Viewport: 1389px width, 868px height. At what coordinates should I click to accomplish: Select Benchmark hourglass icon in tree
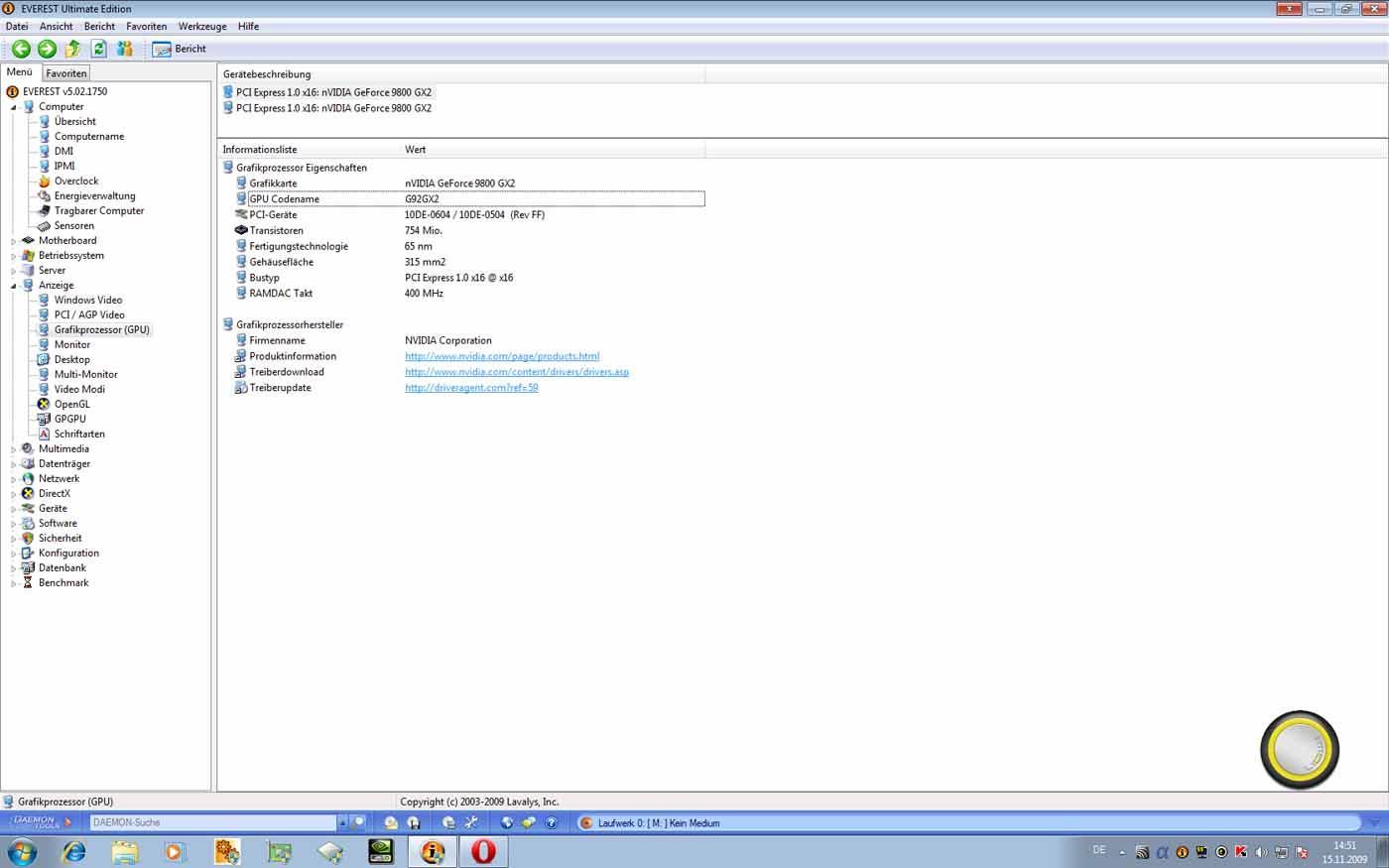tap(28, 583)
